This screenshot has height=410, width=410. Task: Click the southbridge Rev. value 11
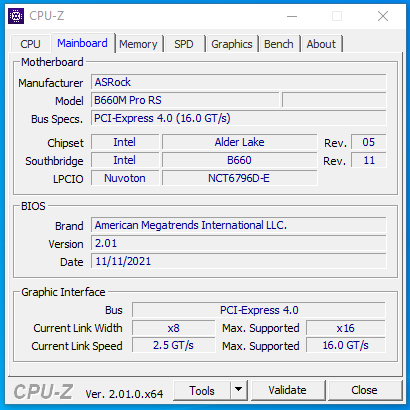click(x=369, y=160)
